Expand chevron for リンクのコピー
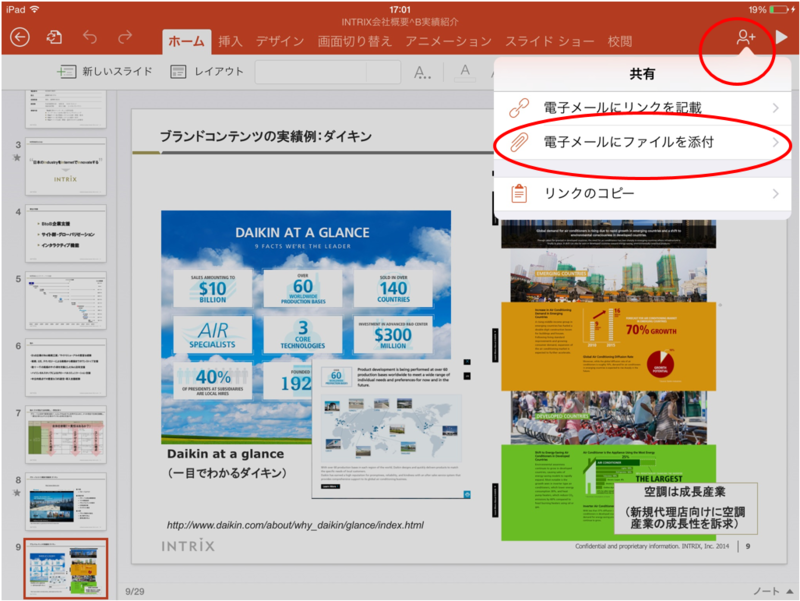 (776, 194)
